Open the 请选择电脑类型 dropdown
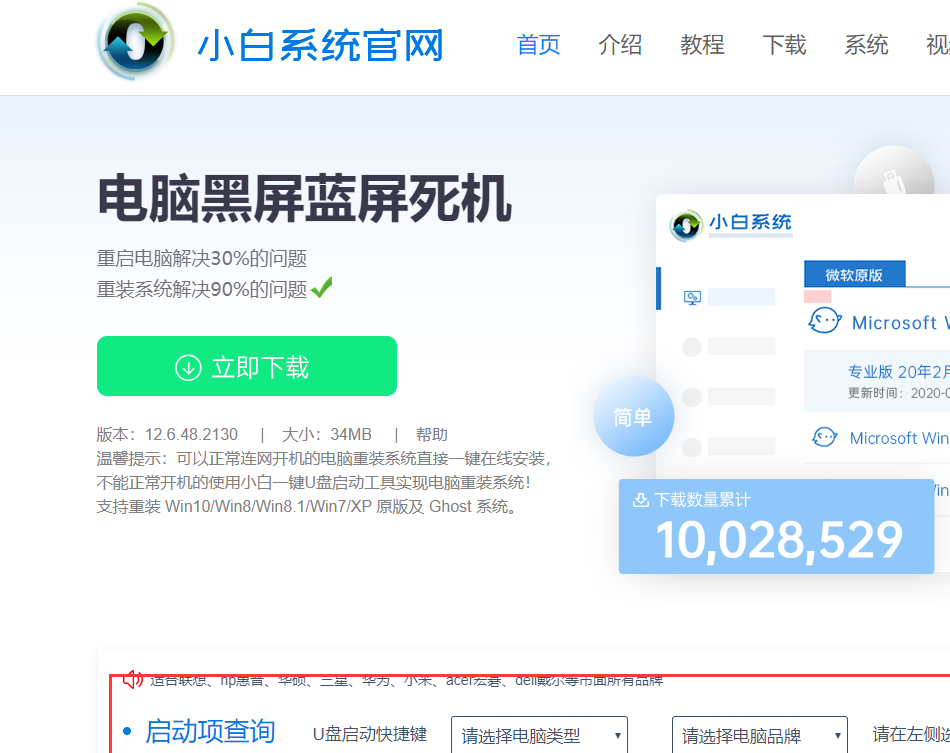Viewport: 950px width, 753px height. click(539, 734)
